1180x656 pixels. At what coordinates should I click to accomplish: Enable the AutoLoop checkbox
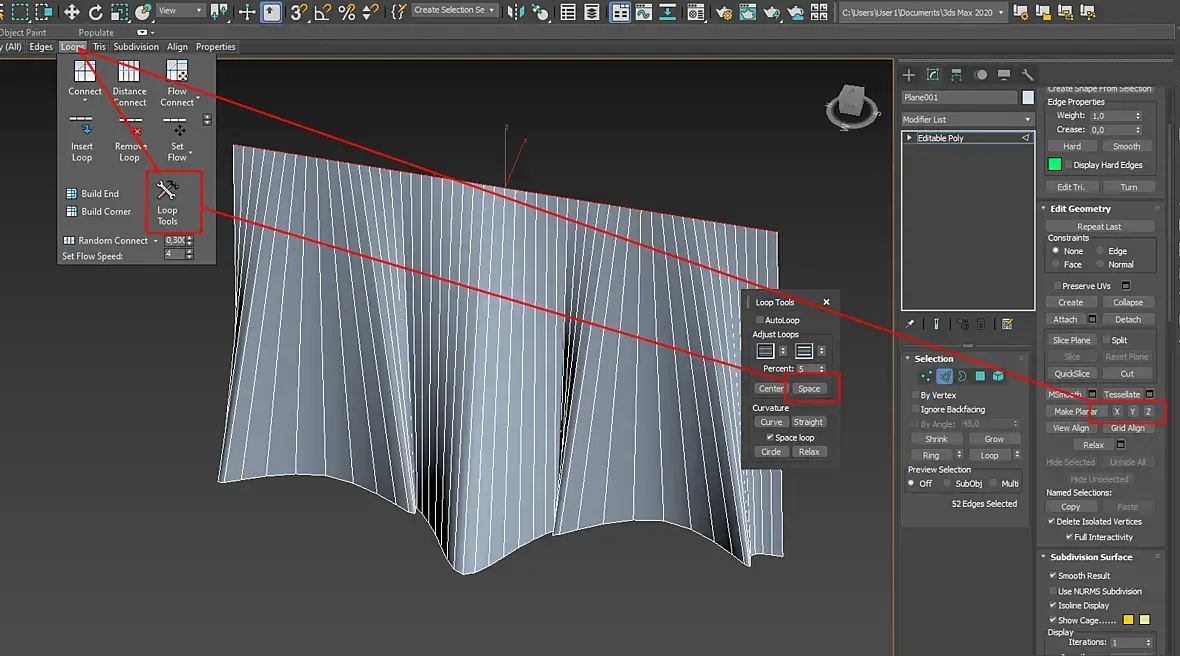click(x=760, y=320)
